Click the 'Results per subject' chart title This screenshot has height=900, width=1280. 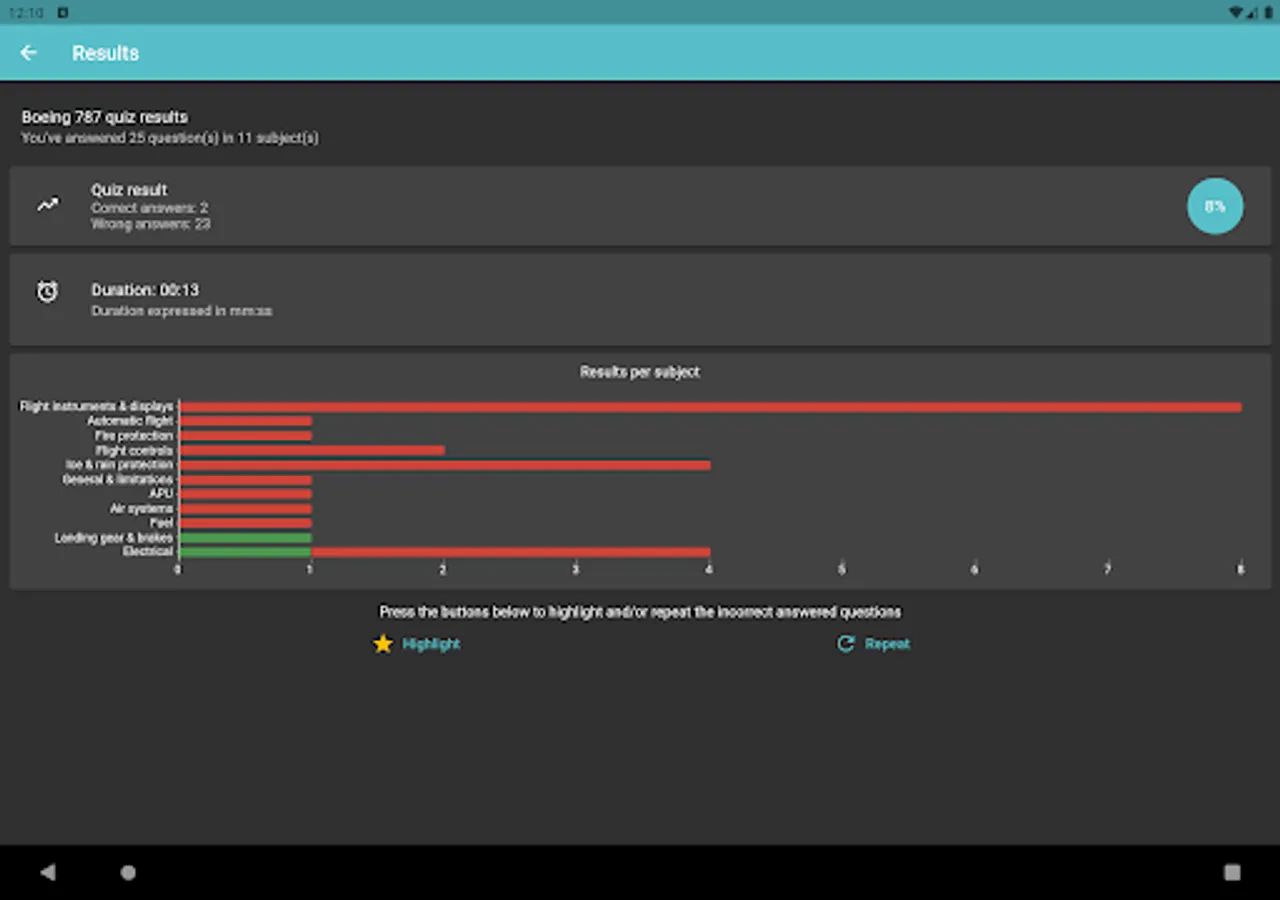[640, 372]
